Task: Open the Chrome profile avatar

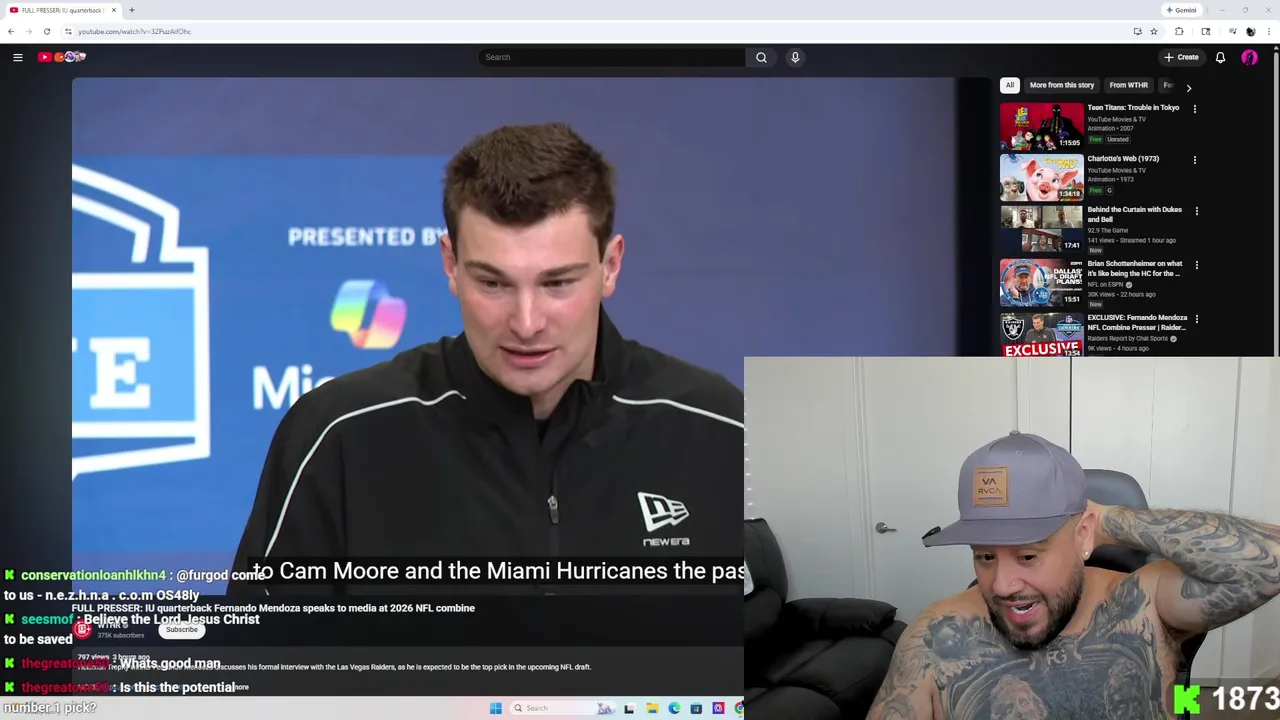Action: pyautogui.click(x=1250, y=31)
